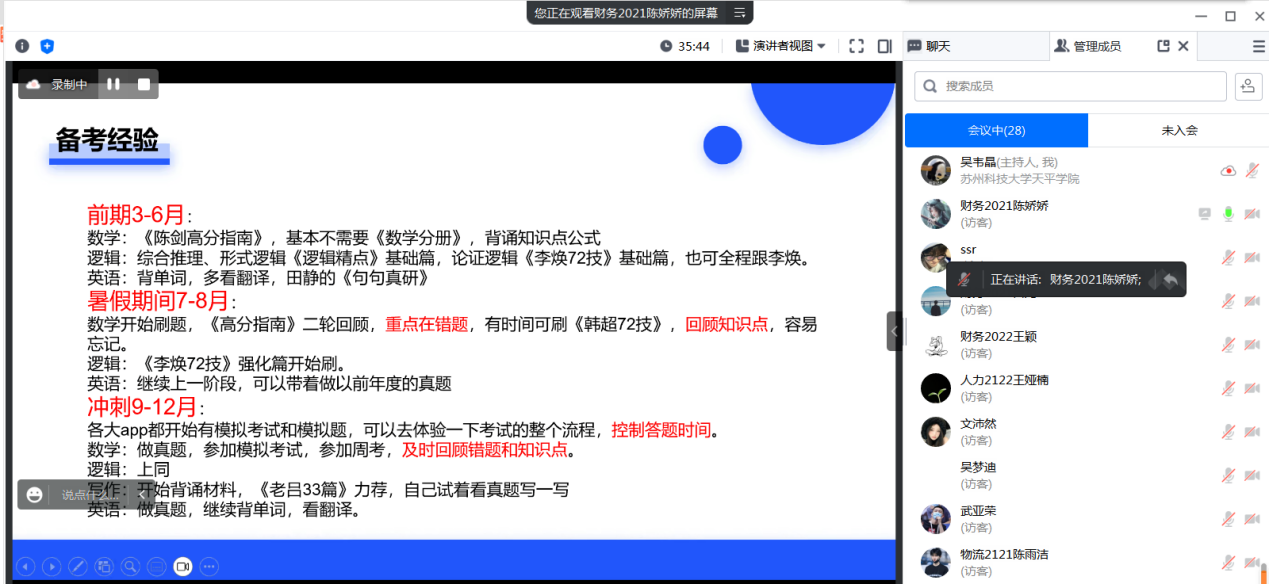Toggle the side panel layout icon
This screenshot has height=584, width=1269.
pos(884,46)
